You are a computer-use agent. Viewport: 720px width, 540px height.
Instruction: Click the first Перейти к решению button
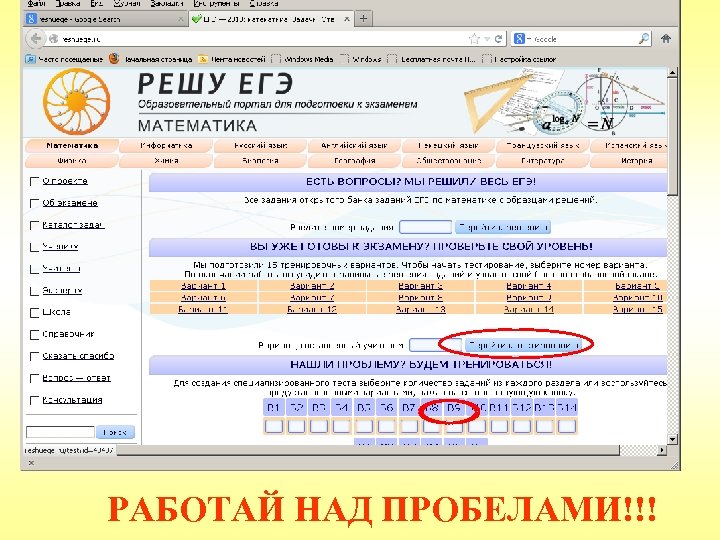pos(503,227)
